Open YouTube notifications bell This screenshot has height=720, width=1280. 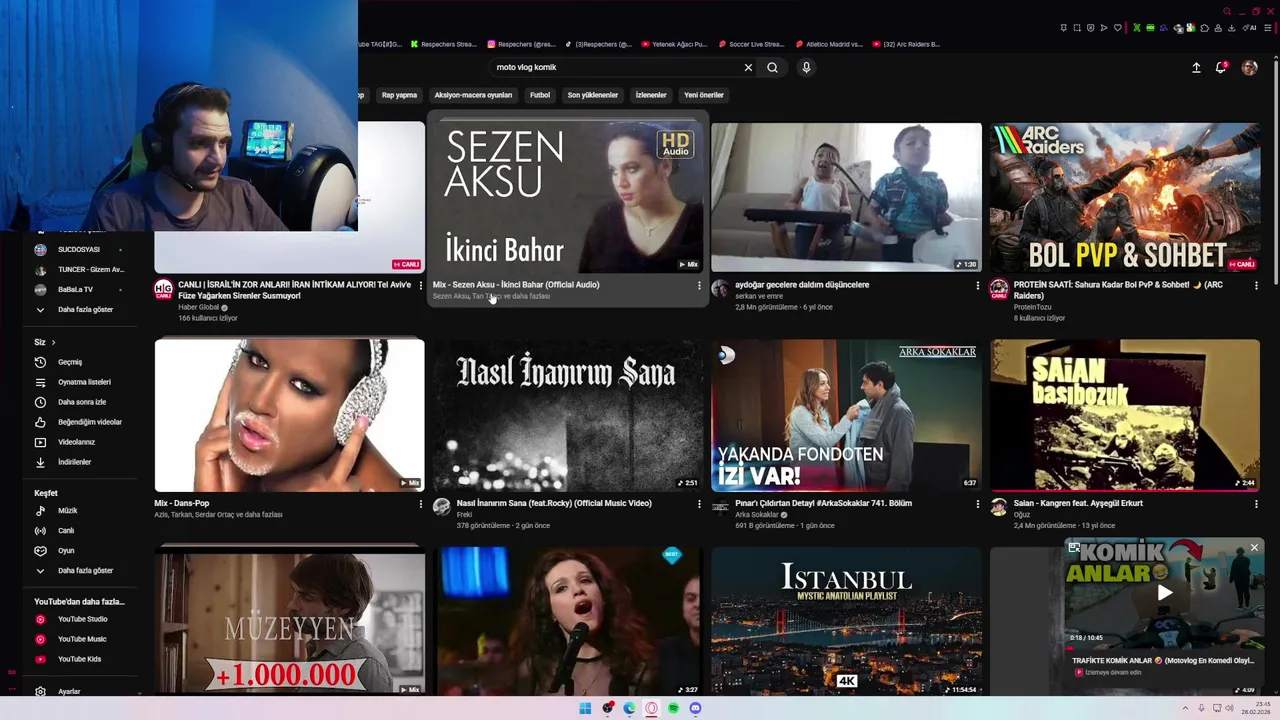click(1221, 67)
